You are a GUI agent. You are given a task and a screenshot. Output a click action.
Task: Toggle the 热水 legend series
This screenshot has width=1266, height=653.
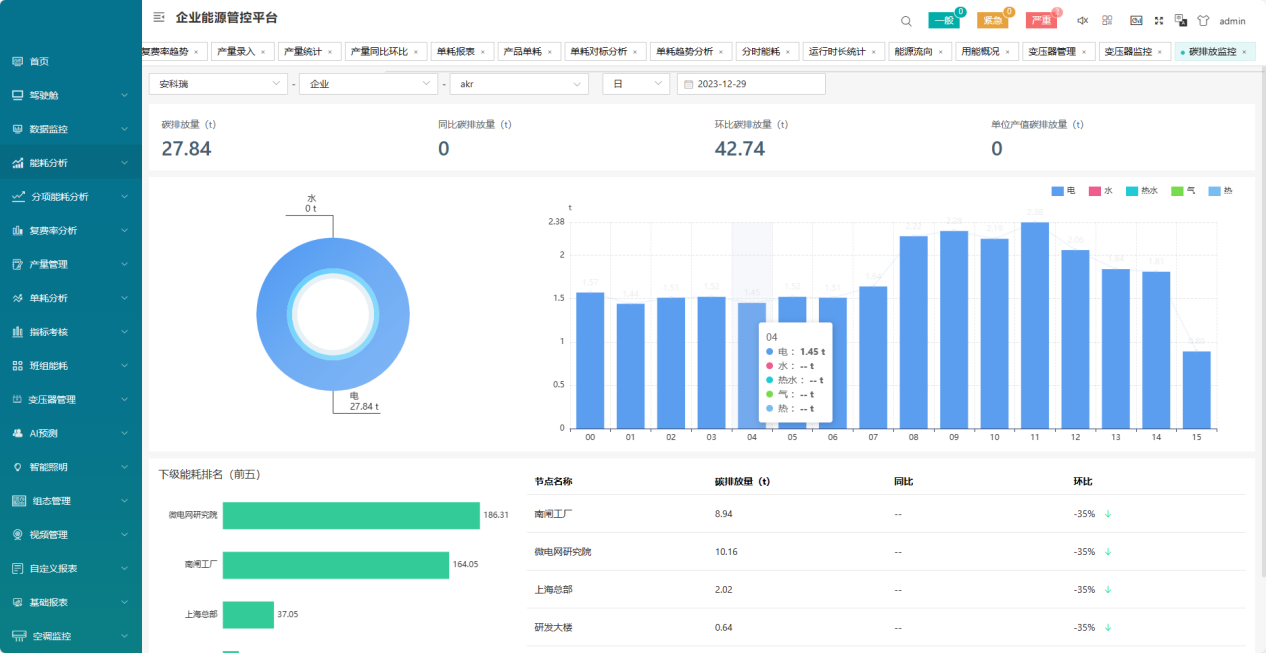(1141, 190)
